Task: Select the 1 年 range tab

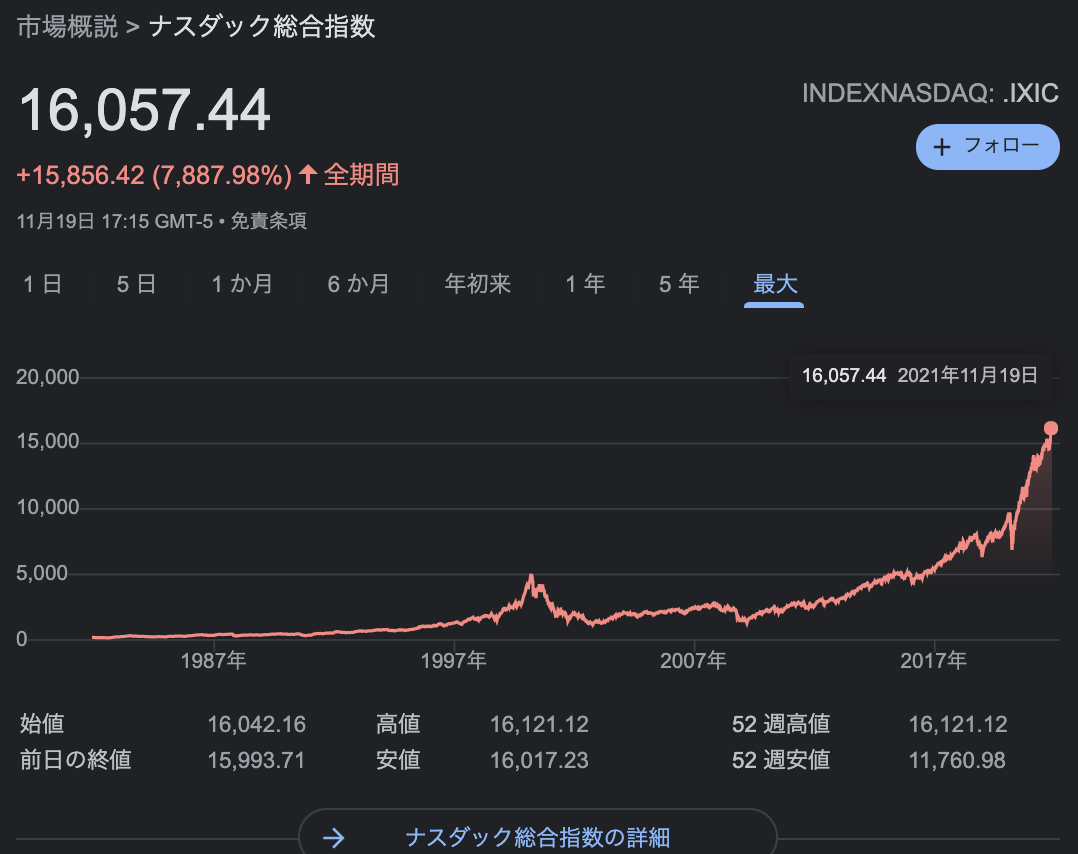Action: 586,284
